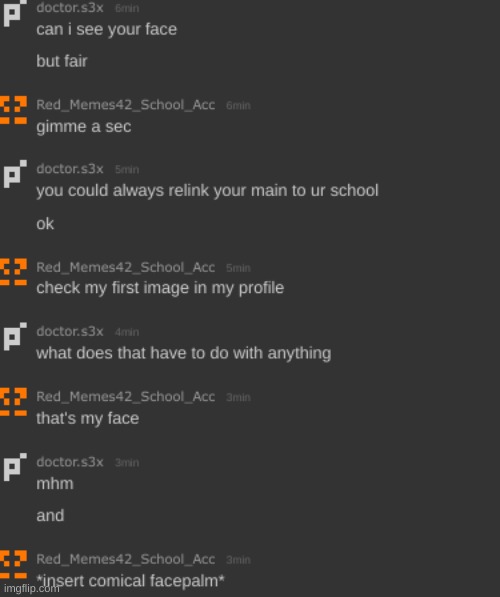Click doctor.s3x avatar beside 'what does that have'

coord(15,337)
